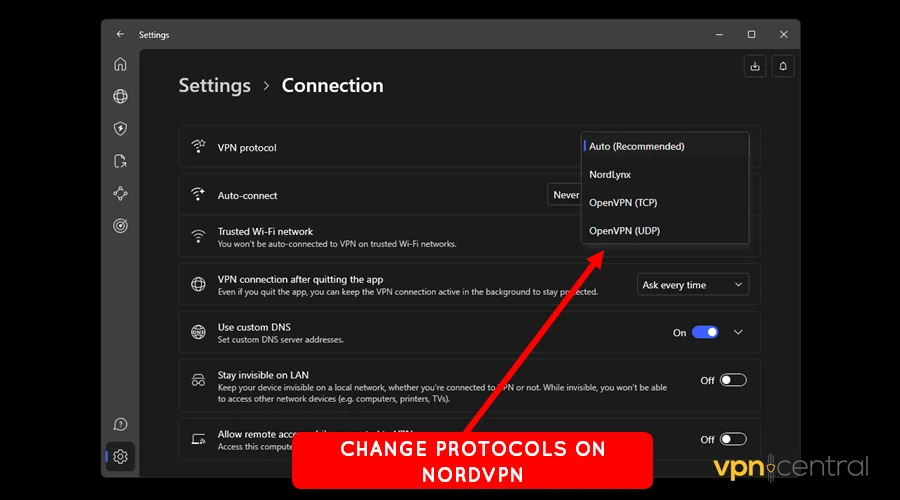Select NordLynx protocol option

[x=610, y=175]
